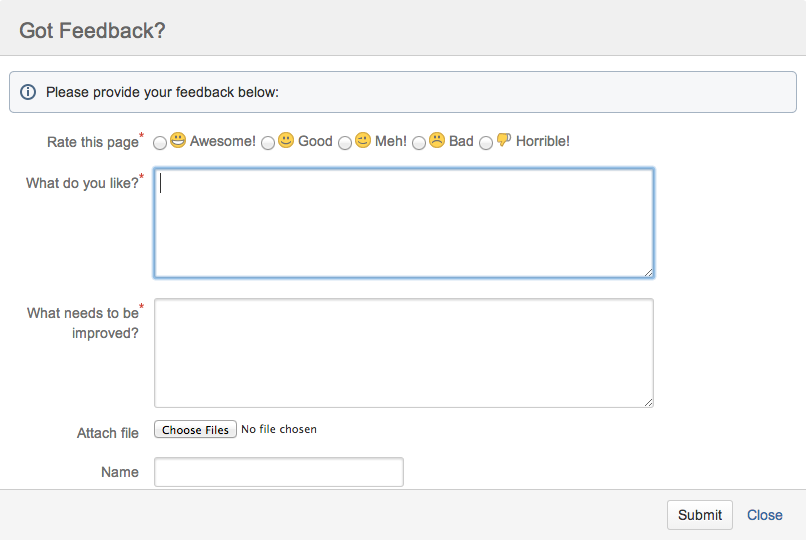Screen dimensions: 806x540
Task: Click the Choose Files button
Action: point(196,429)
